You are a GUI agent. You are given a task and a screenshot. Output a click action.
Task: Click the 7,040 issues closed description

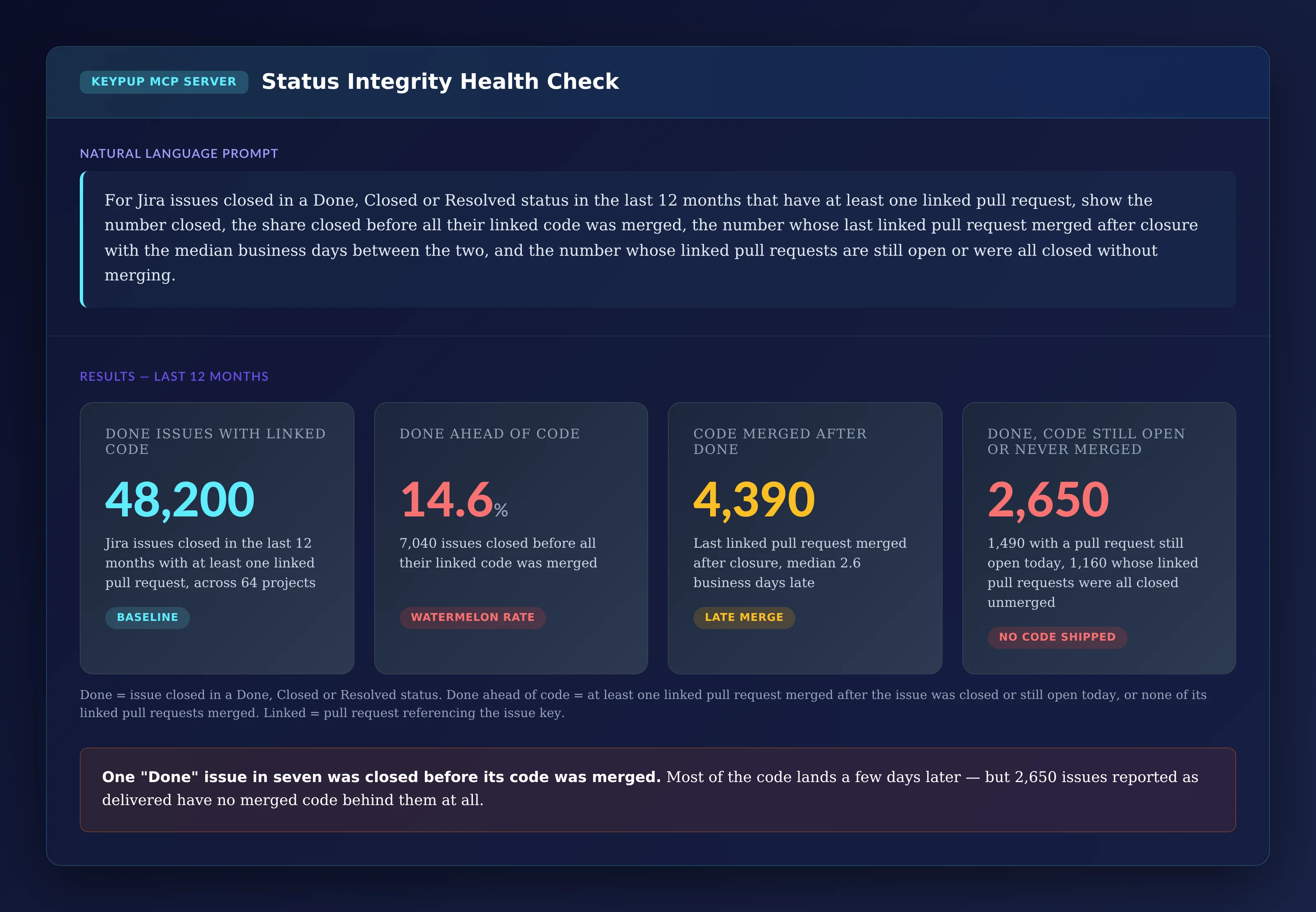pos(498,553)
